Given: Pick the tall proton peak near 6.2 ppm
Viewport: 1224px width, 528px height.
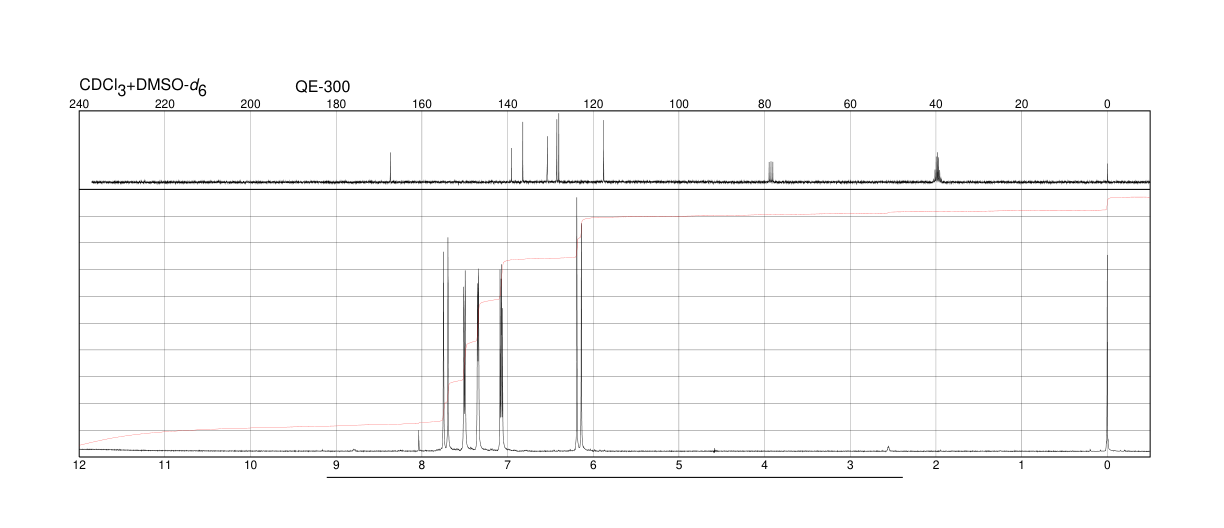Looking at the screenshot, I should [x=577, y=324].
